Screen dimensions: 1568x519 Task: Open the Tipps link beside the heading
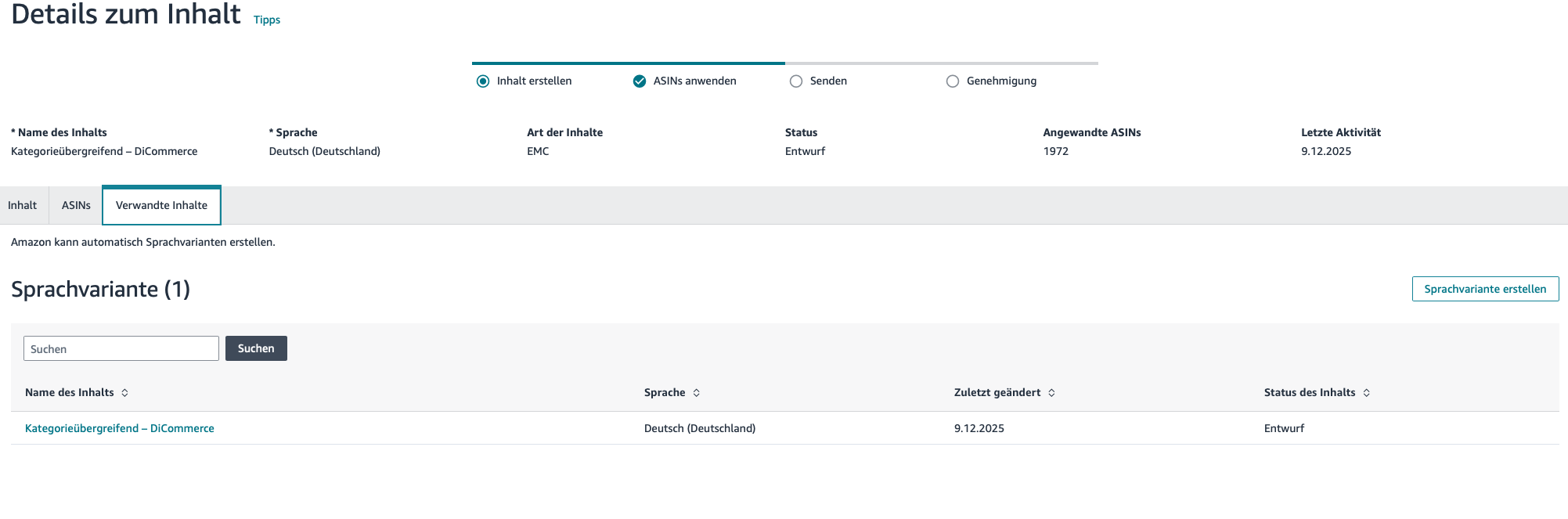tap(267, 20)
